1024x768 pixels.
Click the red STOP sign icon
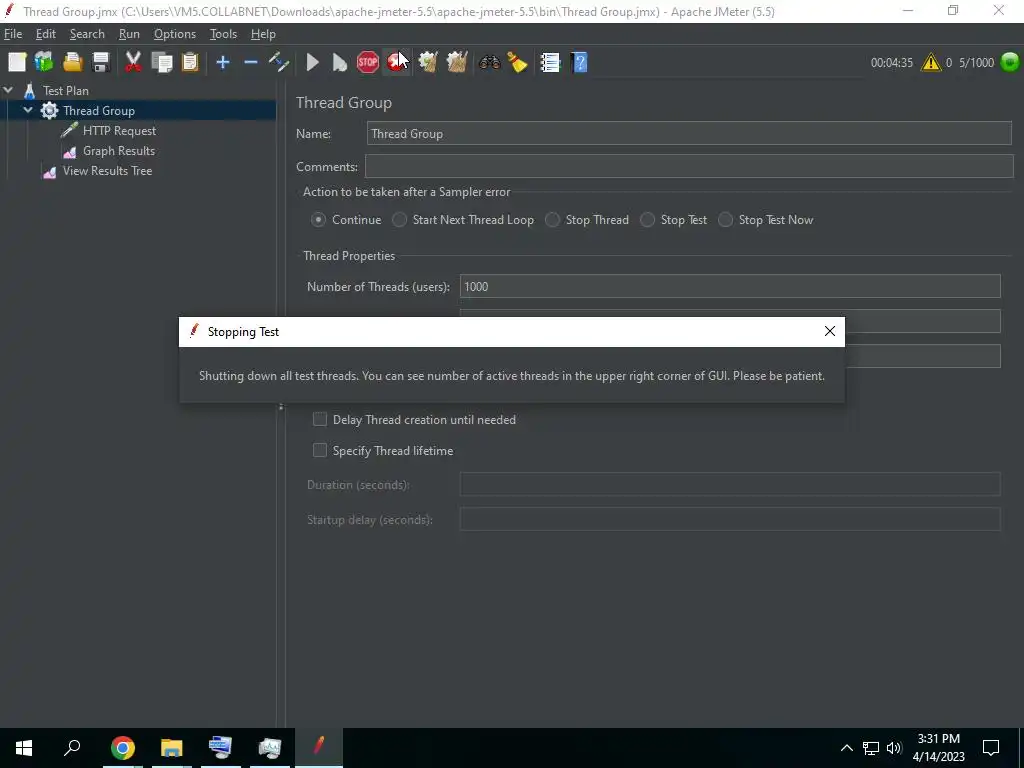click(x=368, y=62)
